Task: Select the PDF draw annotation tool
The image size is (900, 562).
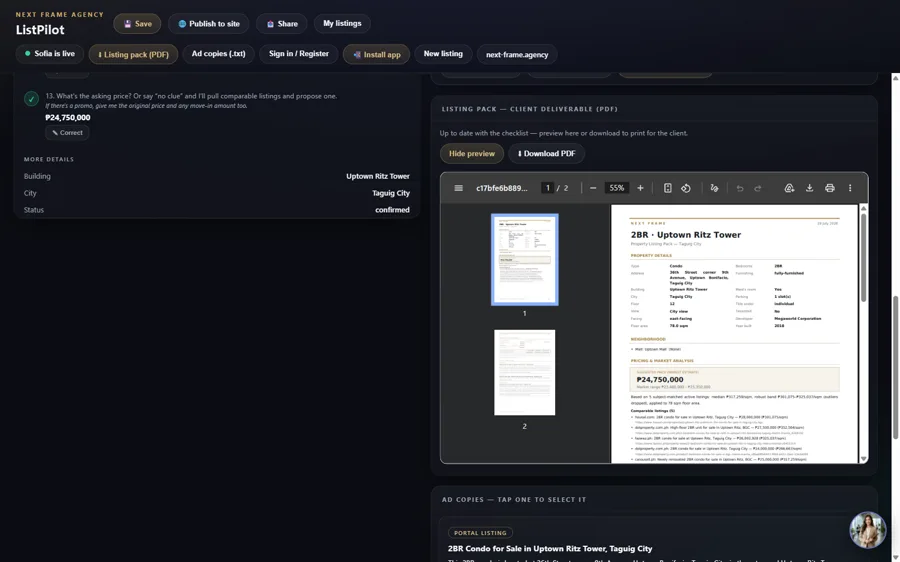Action: pos(714,188)
